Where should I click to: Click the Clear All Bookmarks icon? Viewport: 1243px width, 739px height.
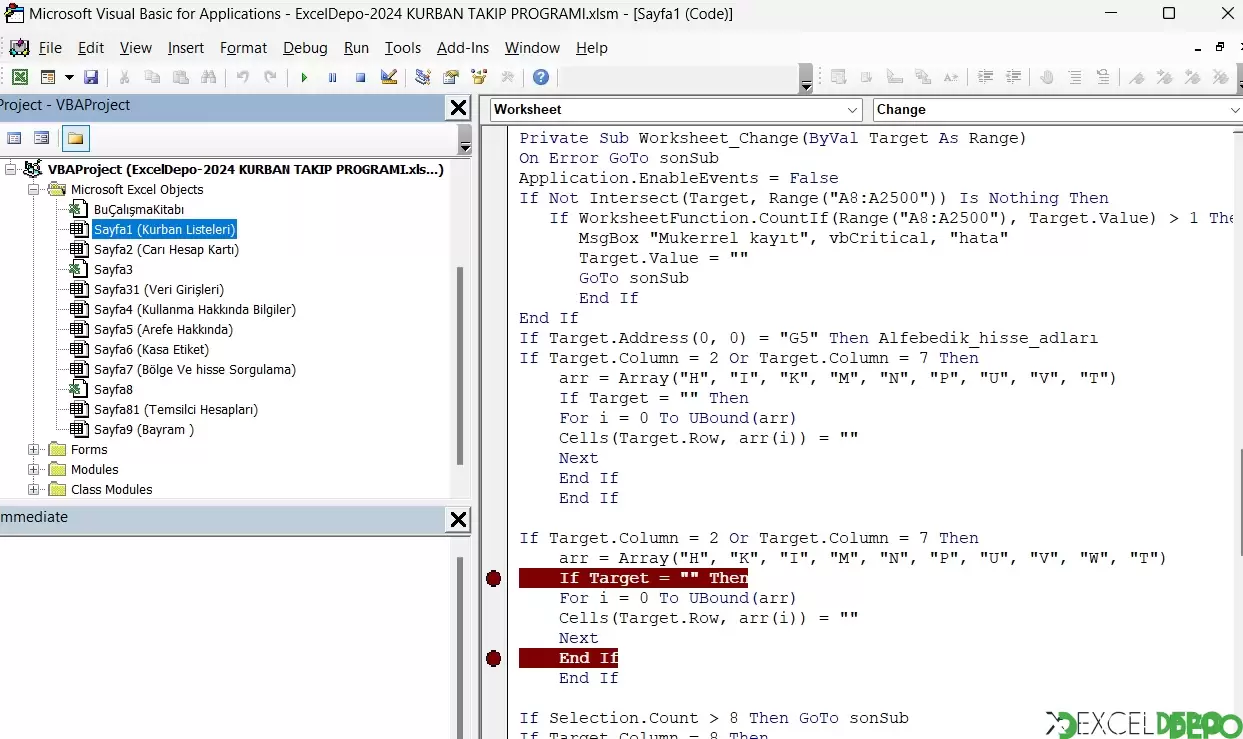click(1220, 77)
